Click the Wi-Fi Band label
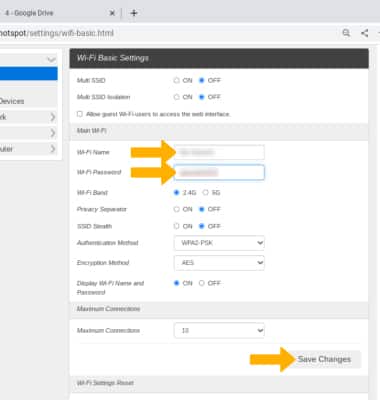This screenshot has width=380, height=400. click(x=92, y=193)
